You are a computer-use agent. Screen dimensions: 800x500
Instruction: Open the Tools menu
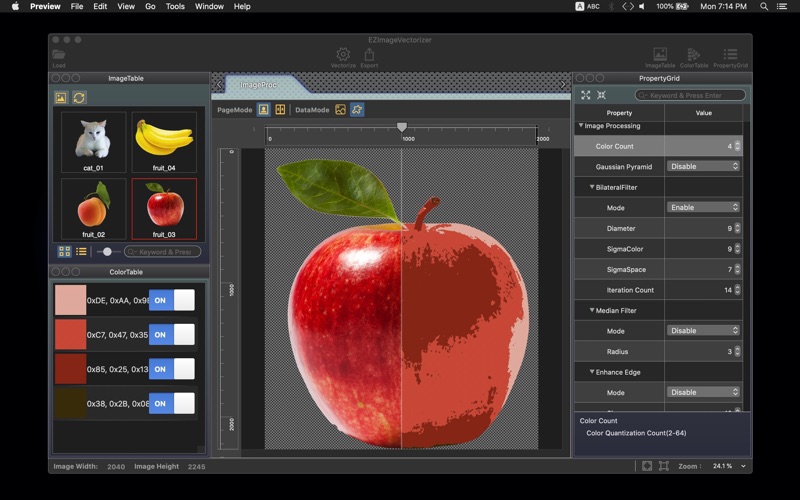point(175,7)
